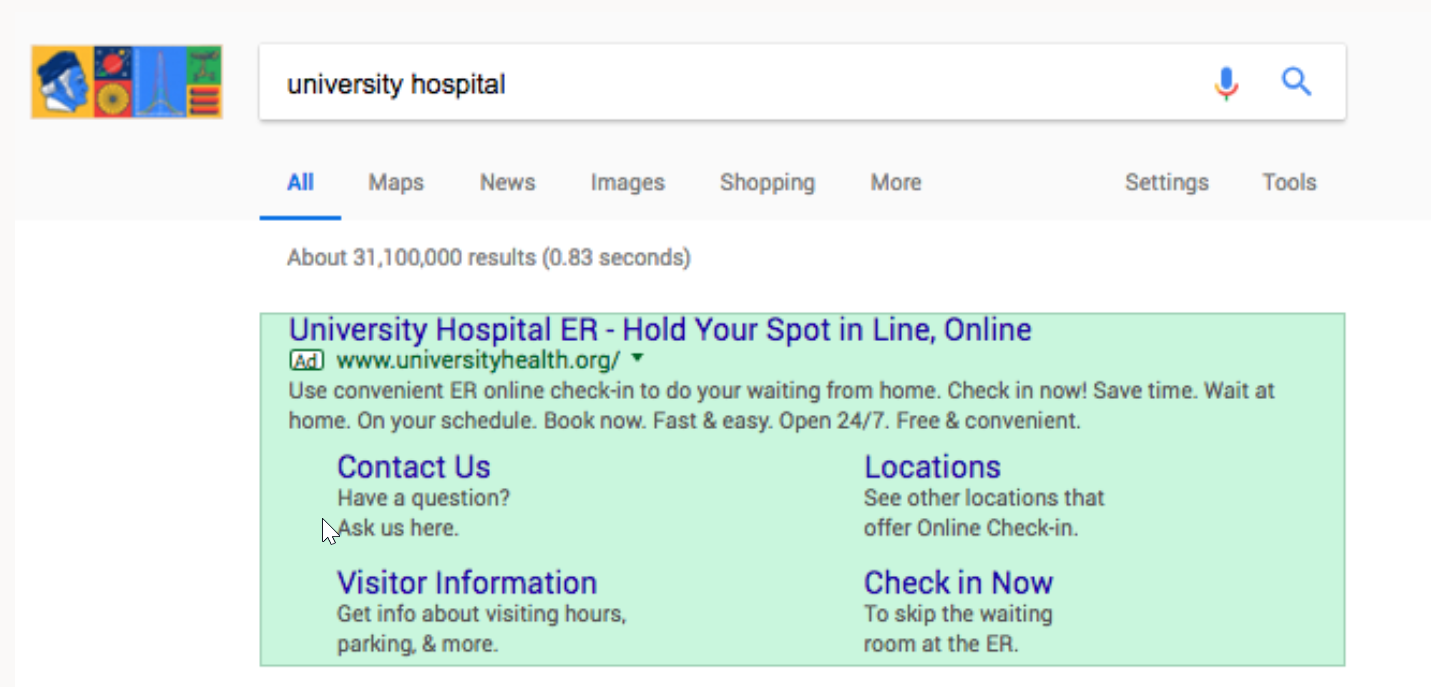Open the Contact Us sitelink
The image size is (1431, 687).
[x=414, y=467]
